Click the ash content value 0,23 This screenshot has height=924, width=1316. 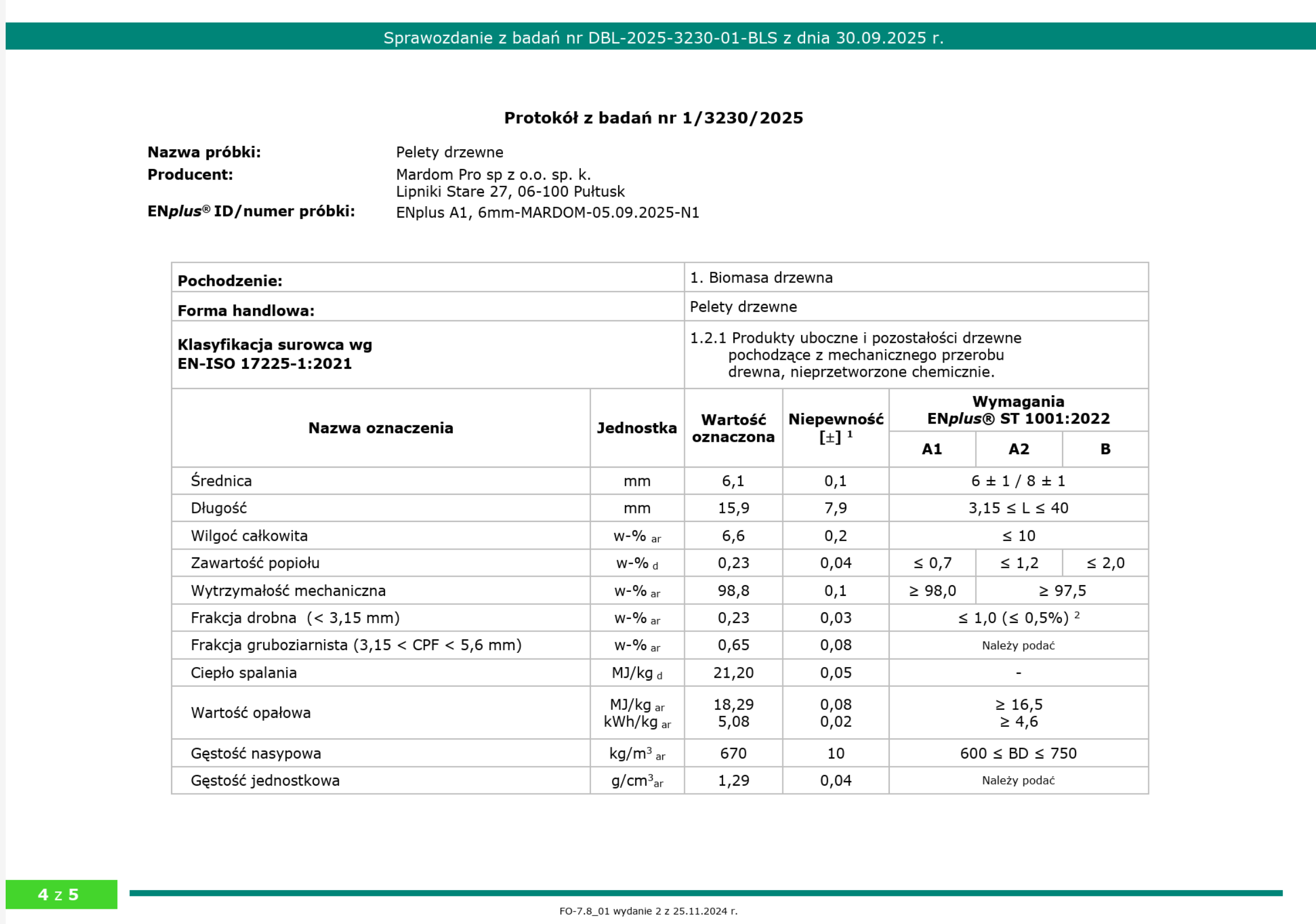(732, 563)
